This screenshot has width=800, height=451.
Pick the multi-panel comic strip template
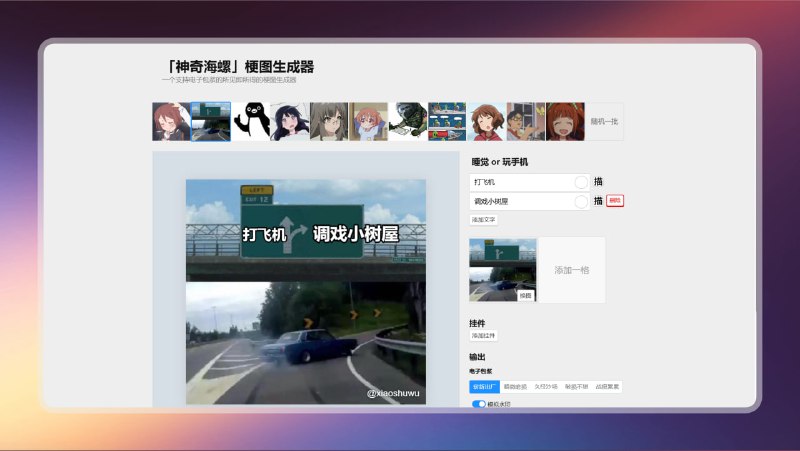(447, 121)
